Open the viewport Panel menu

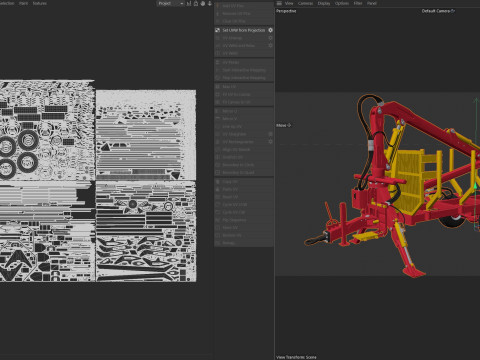pyautogui.click(x=372, y=3)
